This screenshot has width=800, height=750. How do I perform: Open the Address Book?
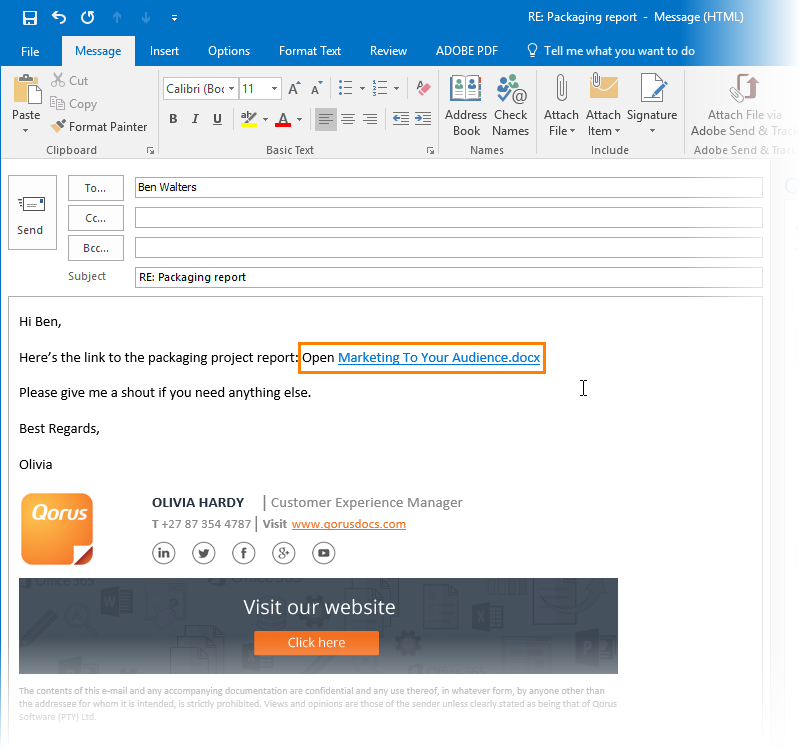click(x=465, y=106)
